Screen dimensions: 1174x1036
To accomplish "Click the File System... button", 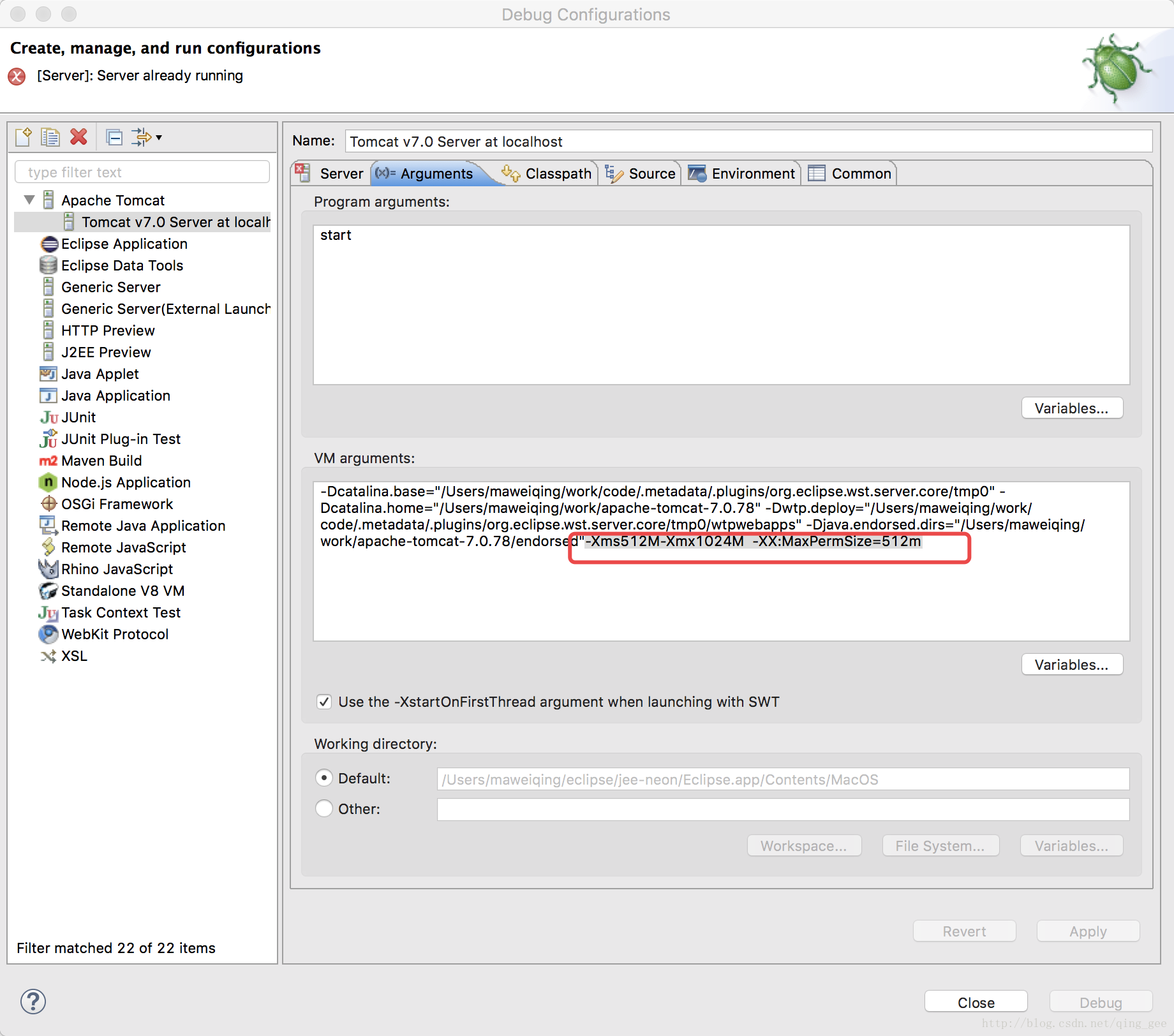I will click(940, 846).
